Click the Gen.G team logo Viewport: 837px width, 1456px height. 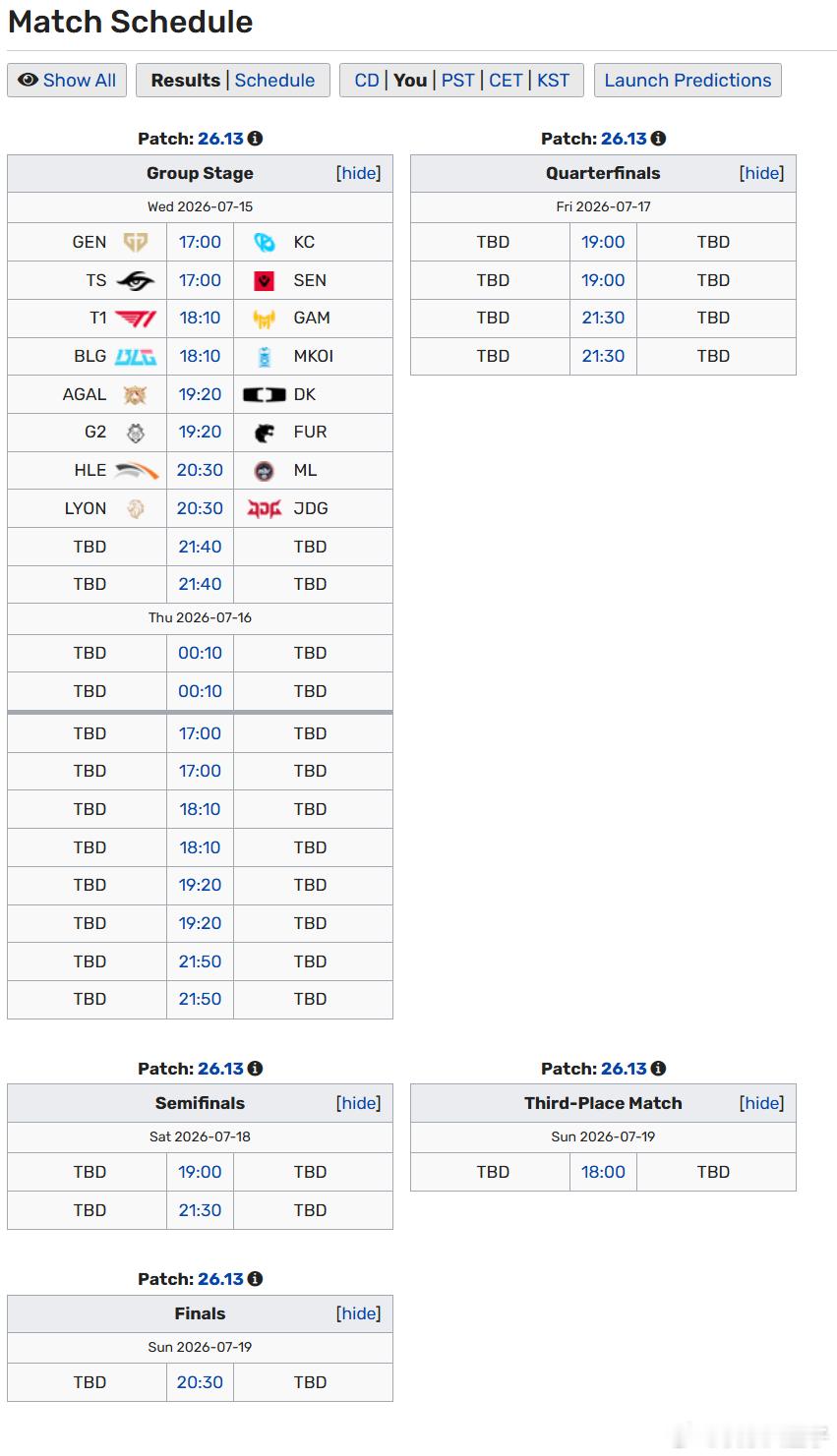coord(135,242)
